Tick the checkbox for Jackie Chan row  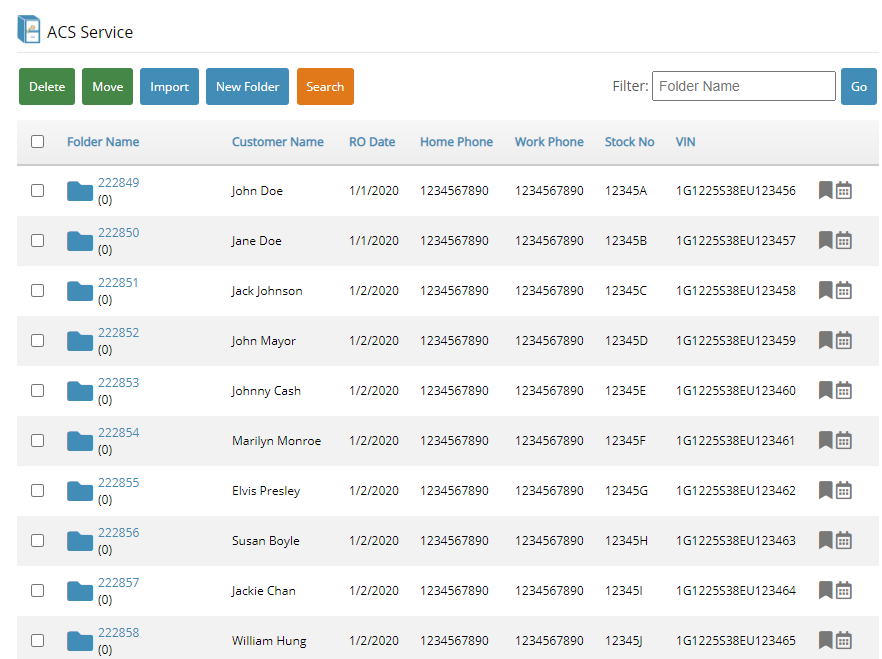tap(38, 590)
